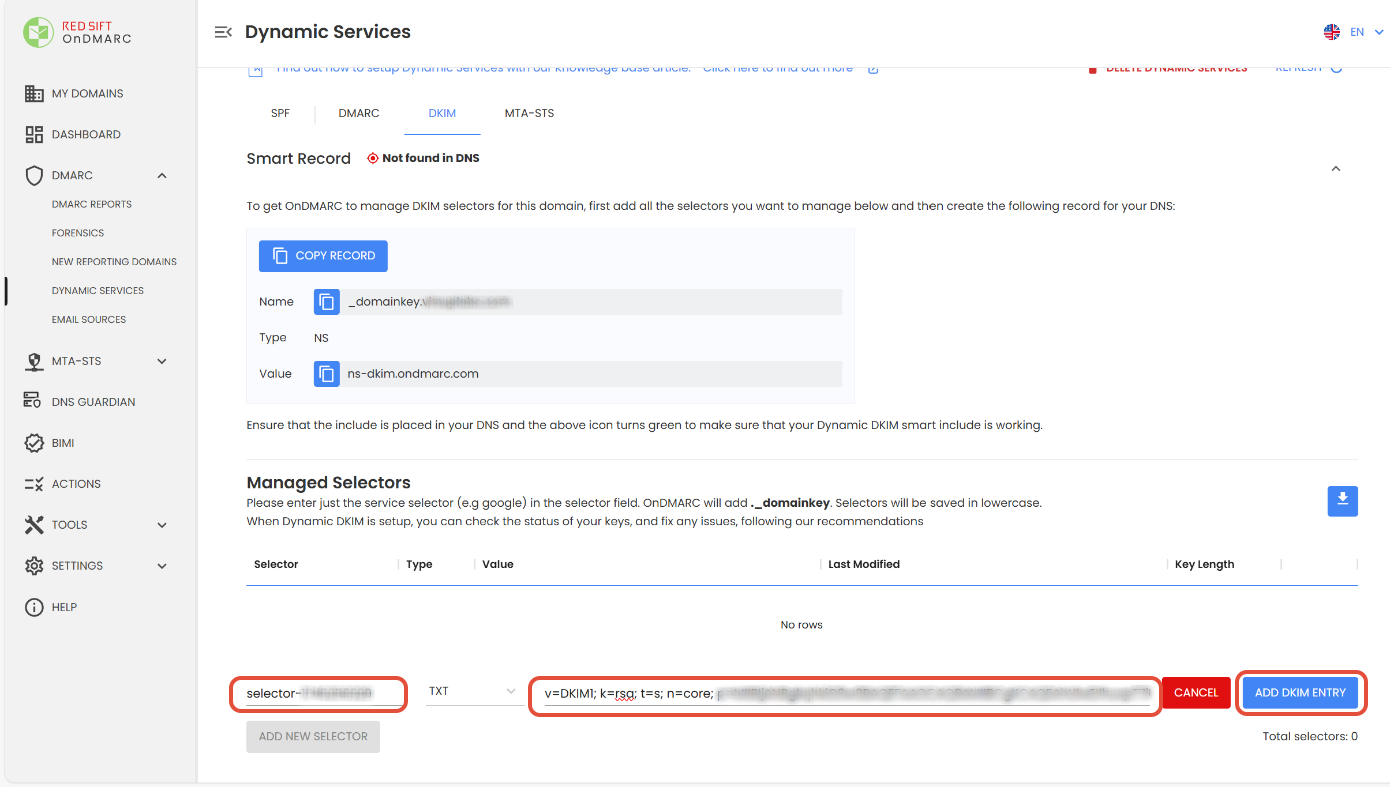The width and height of the screenshot is (1390, 787).
Task: Click the Total selectors: 0 text
Action: click(1310, 736)
